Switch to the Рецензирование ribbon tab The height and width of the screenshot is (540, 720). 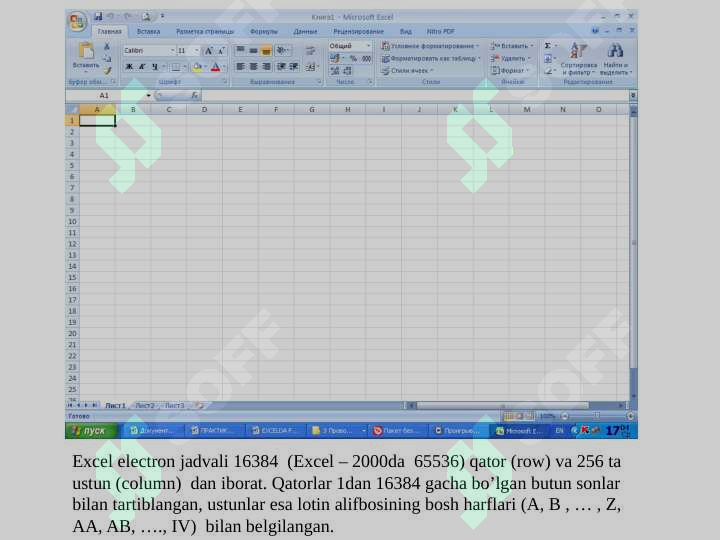358,31
